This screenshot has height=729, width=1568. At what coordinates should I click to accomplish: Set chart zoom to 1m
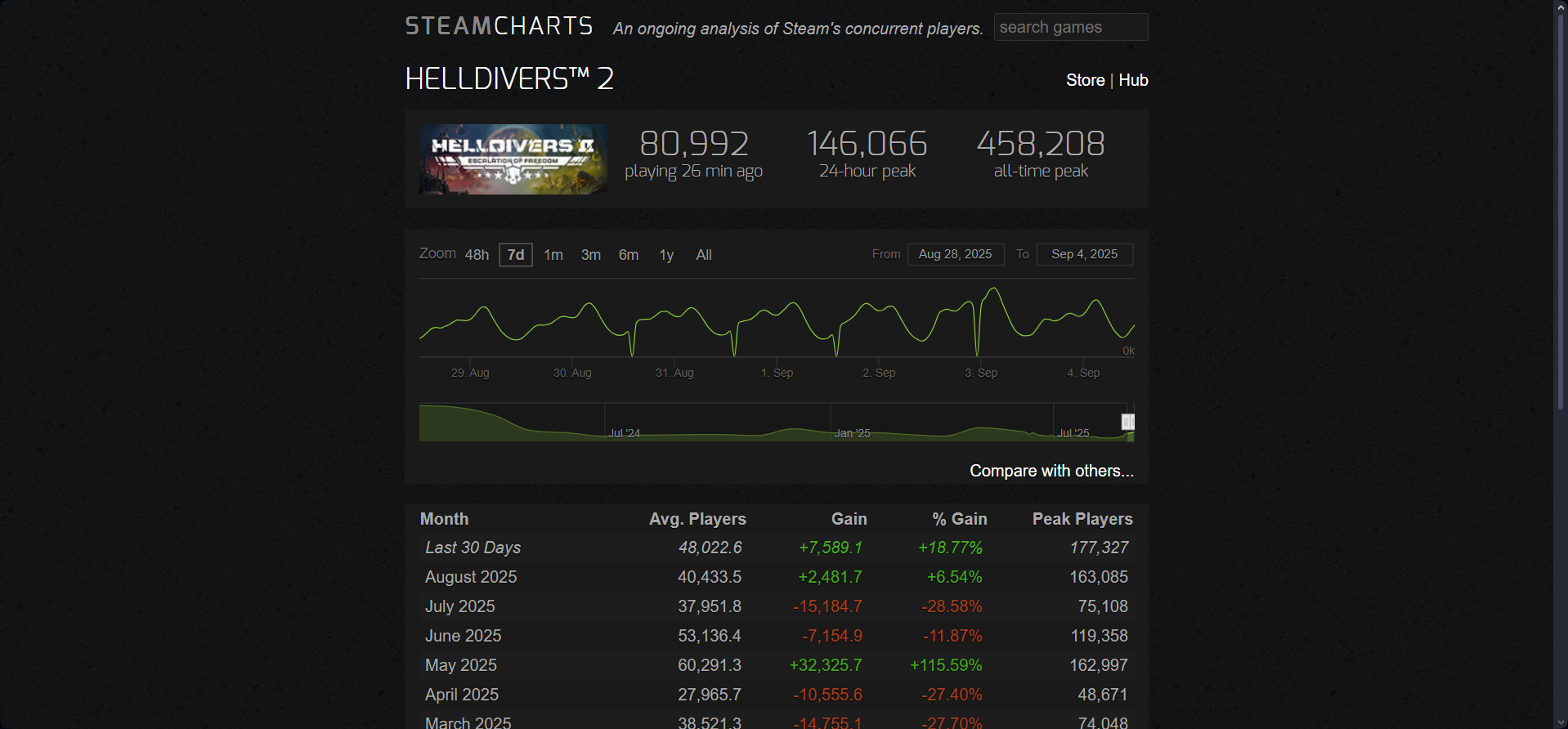coord(553,255)
